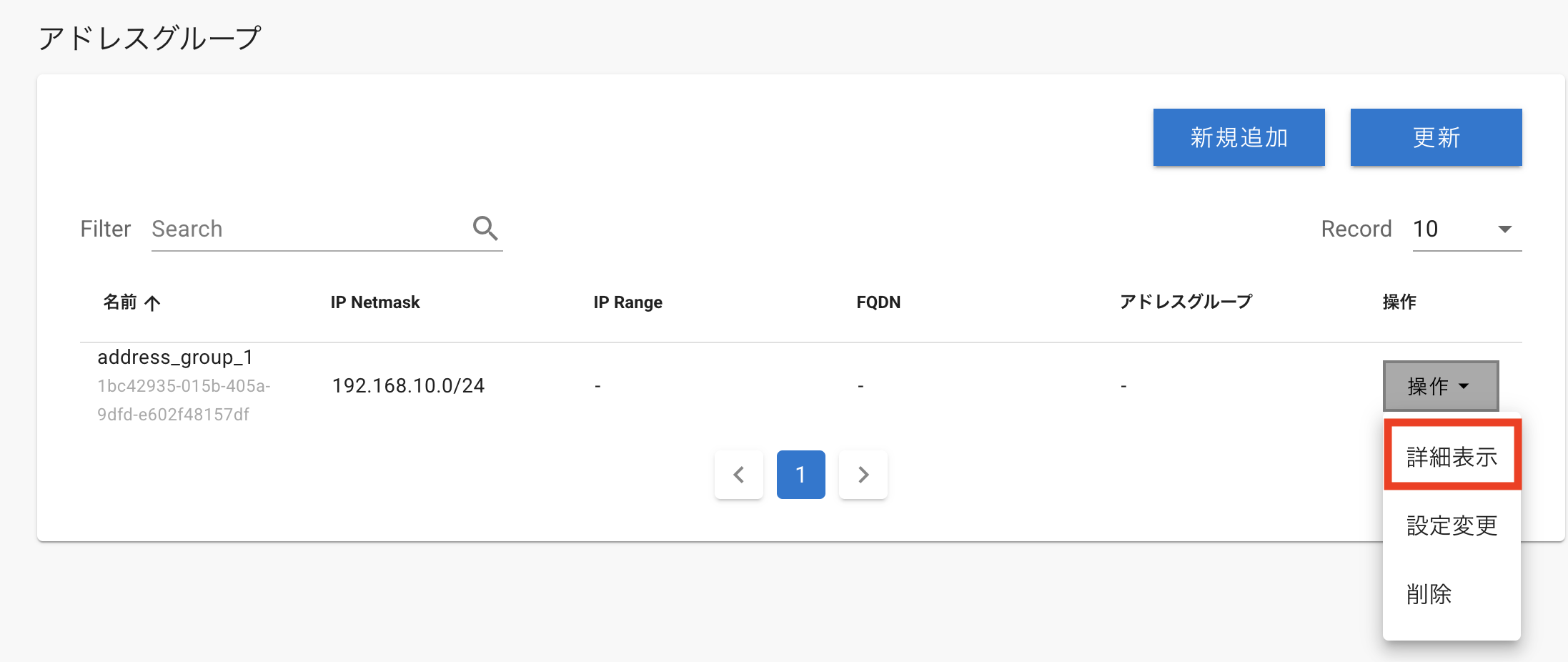Viewport: 1568px width, 662px height.
Task: Click the IP Range column header
Action: point(628,302)
